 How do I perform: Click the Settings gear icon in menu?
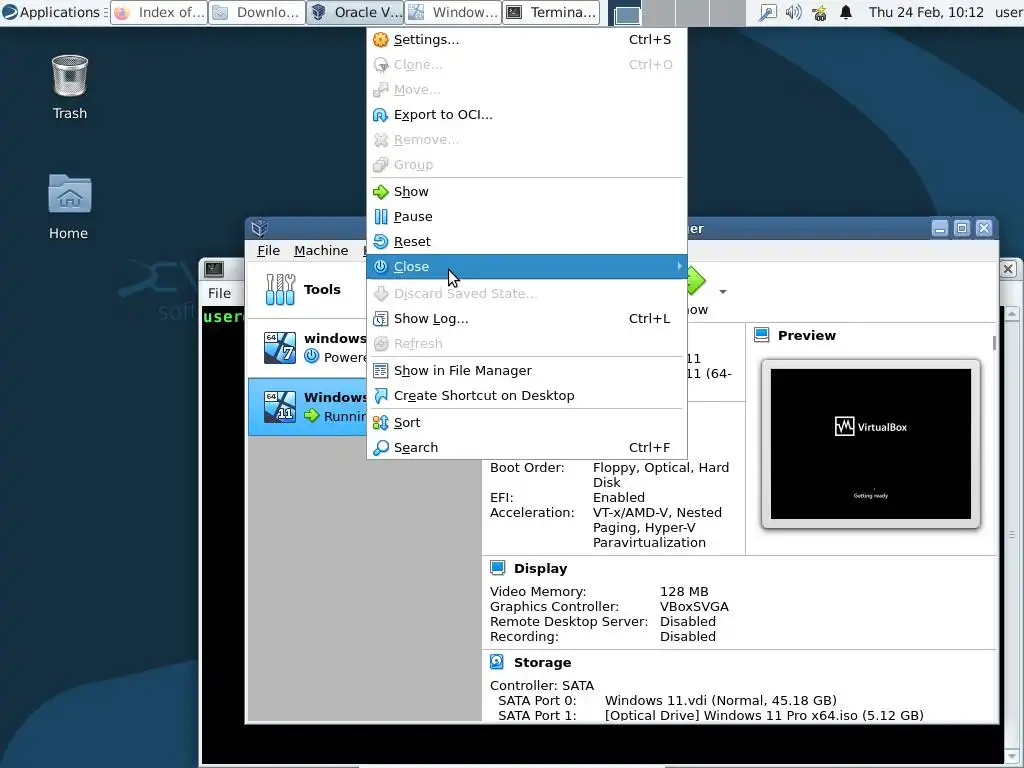point(381,40)
